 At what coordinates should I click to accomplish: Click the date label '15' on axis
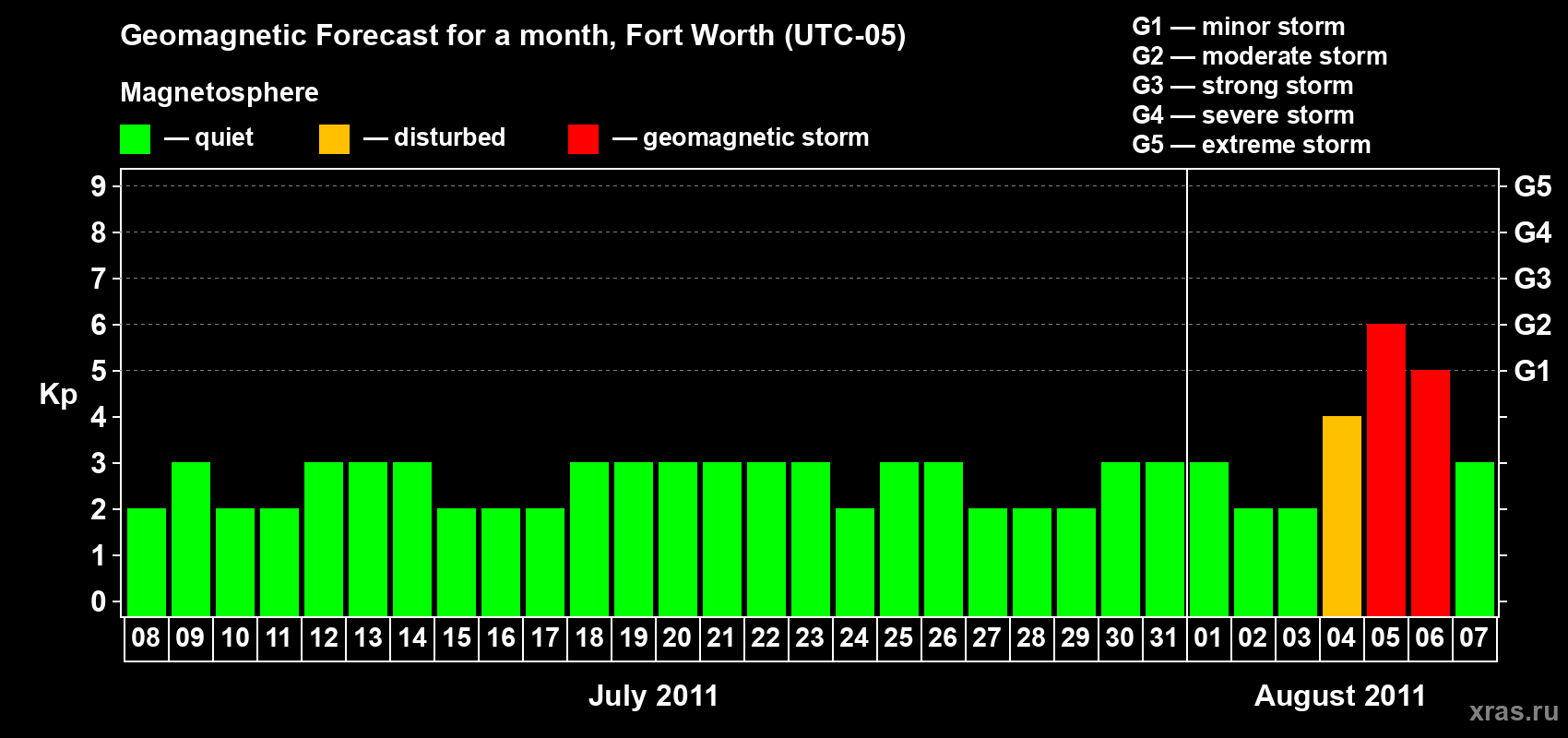[457, 638]
